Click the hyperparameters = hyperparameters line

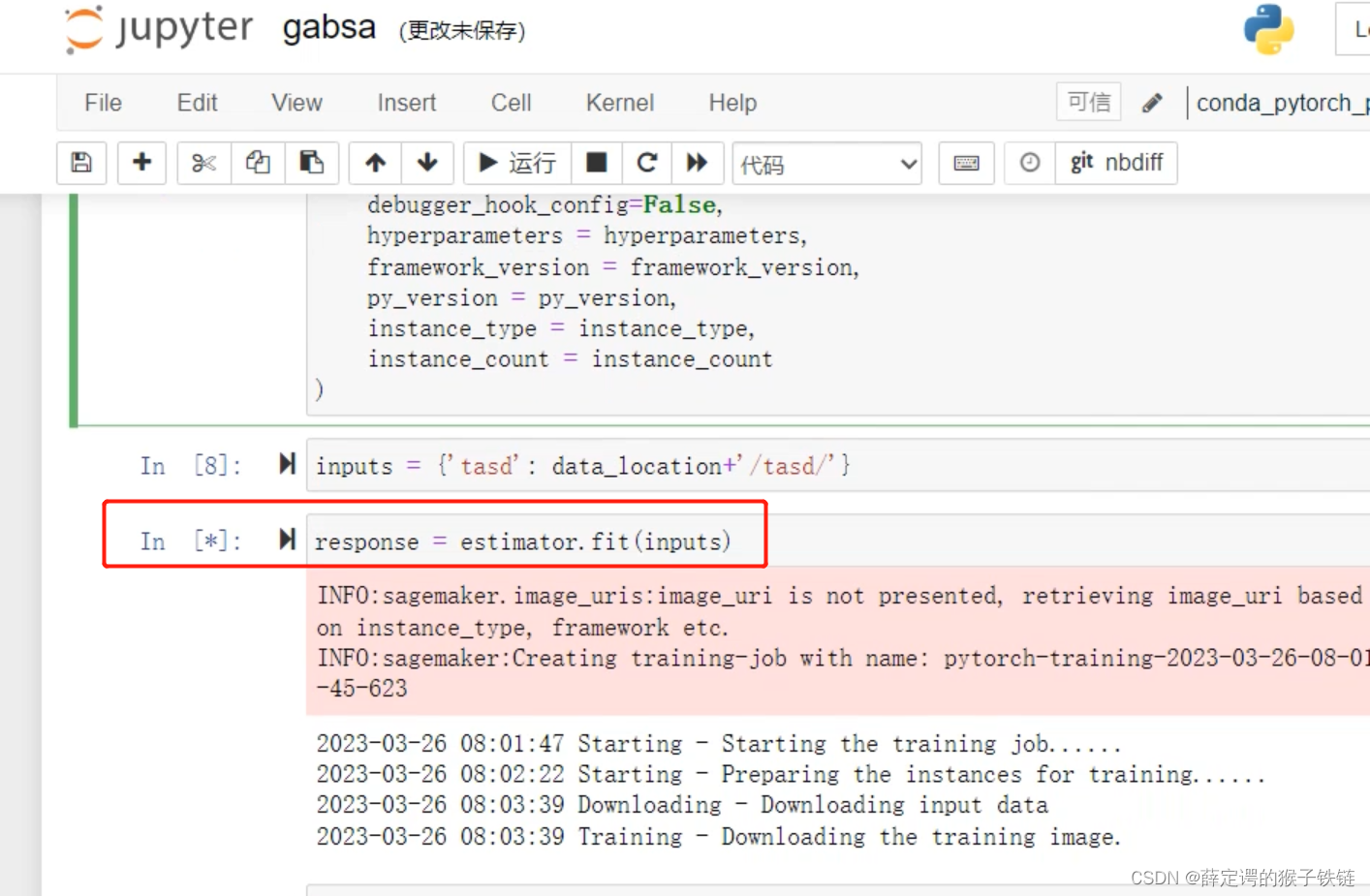coord(586,235)
